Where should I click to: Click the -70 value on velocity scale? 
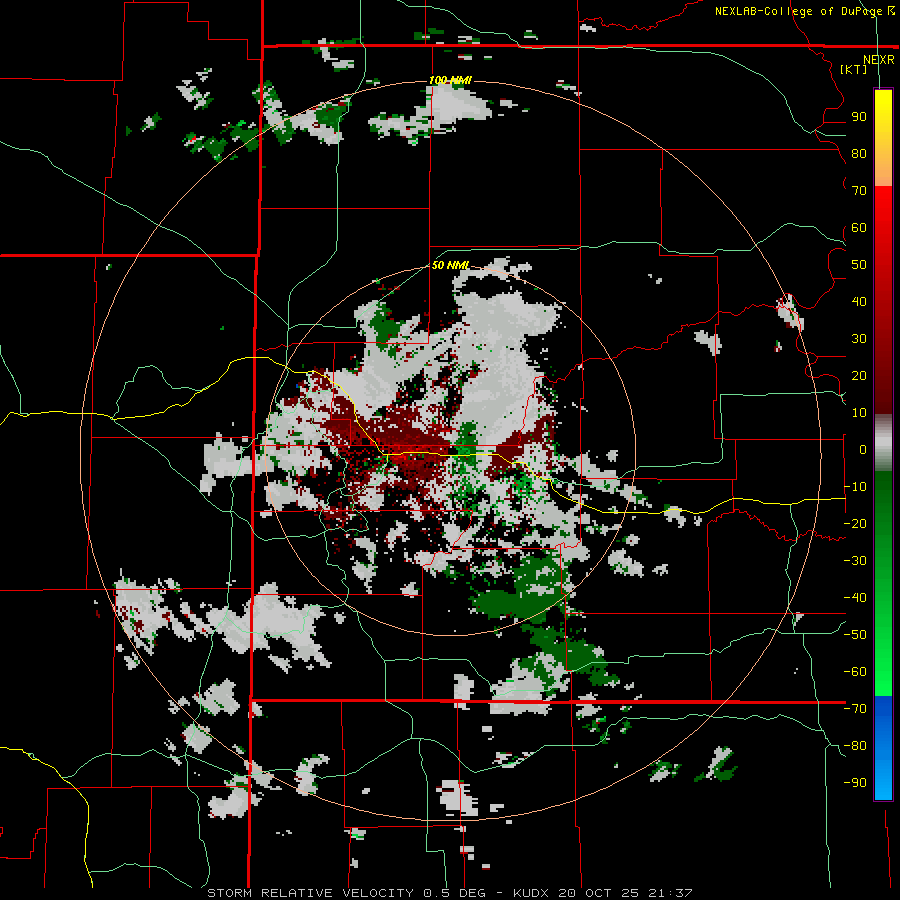pyautogui.click(x=855, y=709)
